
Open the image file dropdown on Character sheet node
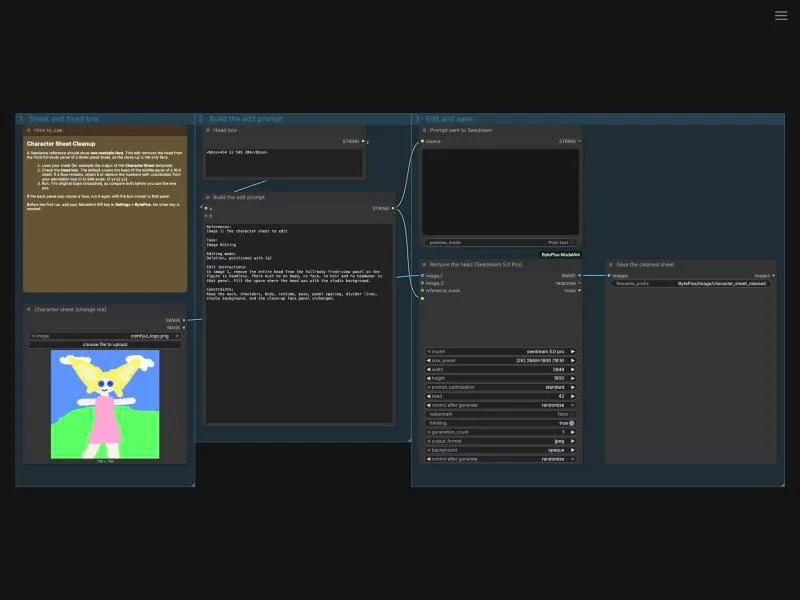(x=105, y=336)
